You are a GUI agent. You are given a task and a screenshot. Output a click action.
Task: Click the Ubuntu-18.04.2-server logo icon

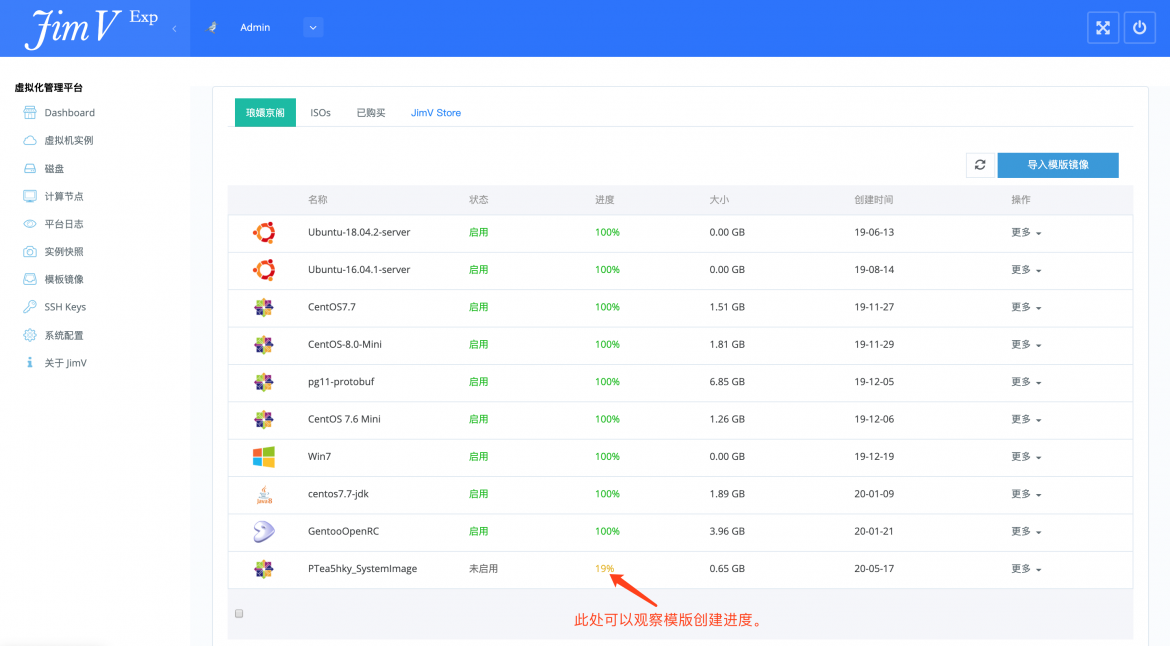coord(264,233)
